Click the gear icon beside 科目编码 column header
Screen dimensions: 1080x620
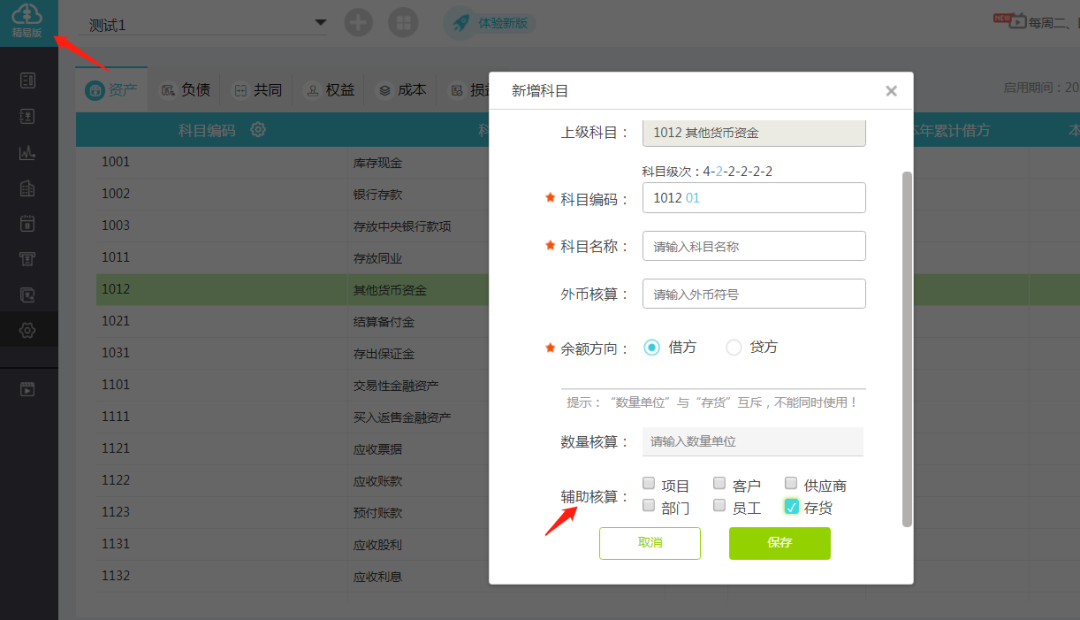pyautogui.click(x=258, y=129)
